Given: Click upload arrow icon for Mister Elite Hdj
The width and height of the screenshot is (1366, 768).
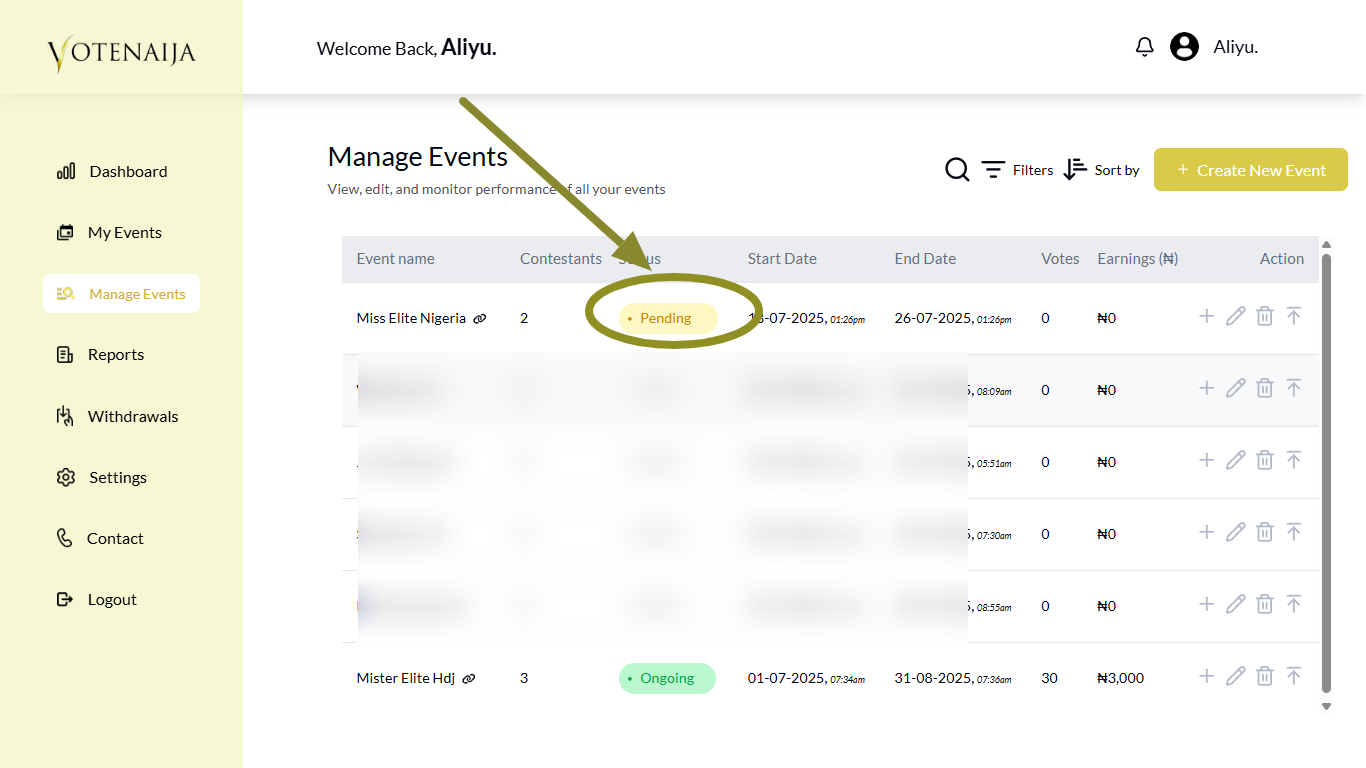Looking at the screenshot, I should click(1293, 677).
